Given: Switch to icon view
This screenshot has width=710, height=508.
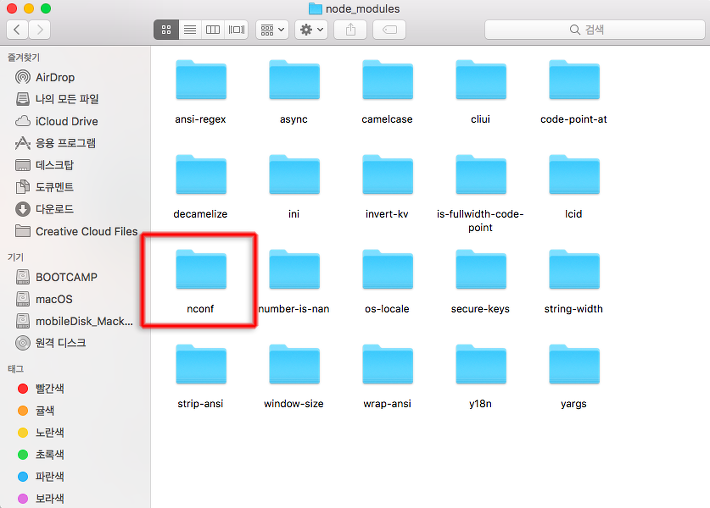Looking at the screenshot, I should (166, 30).
